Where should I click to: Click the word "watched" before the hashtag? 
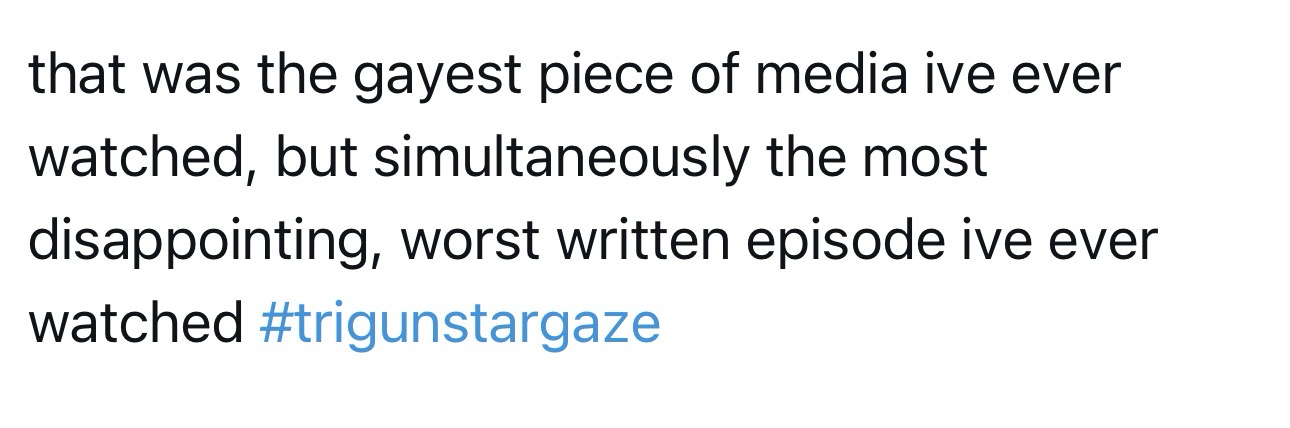135,324
